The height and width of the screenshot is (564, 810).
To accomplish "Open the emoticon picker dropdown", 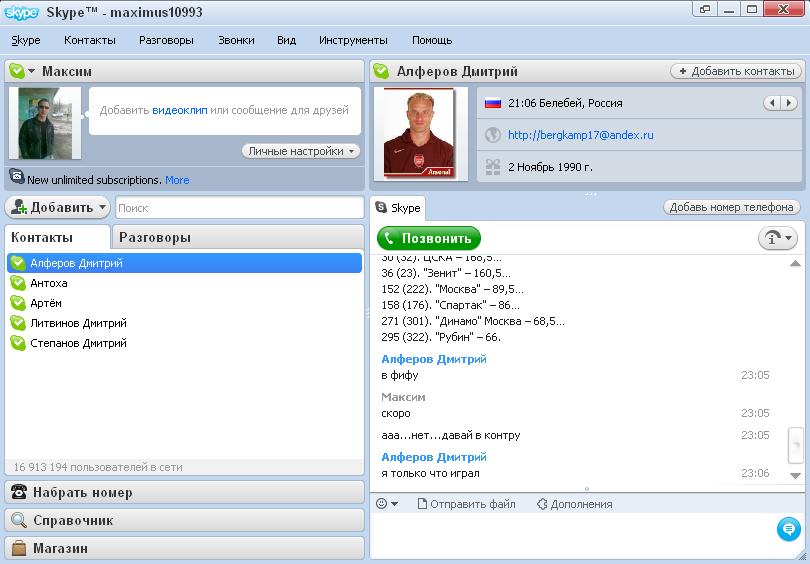I will tap(386, 504).
